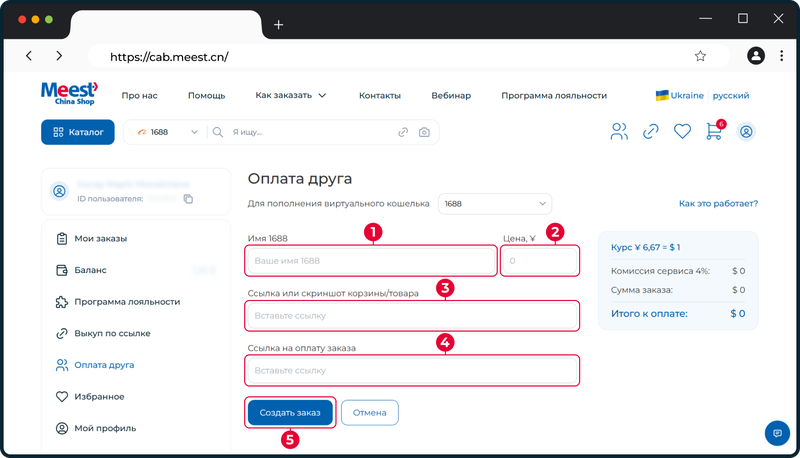Open the Про нас menu item
Image resolution: width=800 pixels, height=458 pixels.
coord(139,95)
